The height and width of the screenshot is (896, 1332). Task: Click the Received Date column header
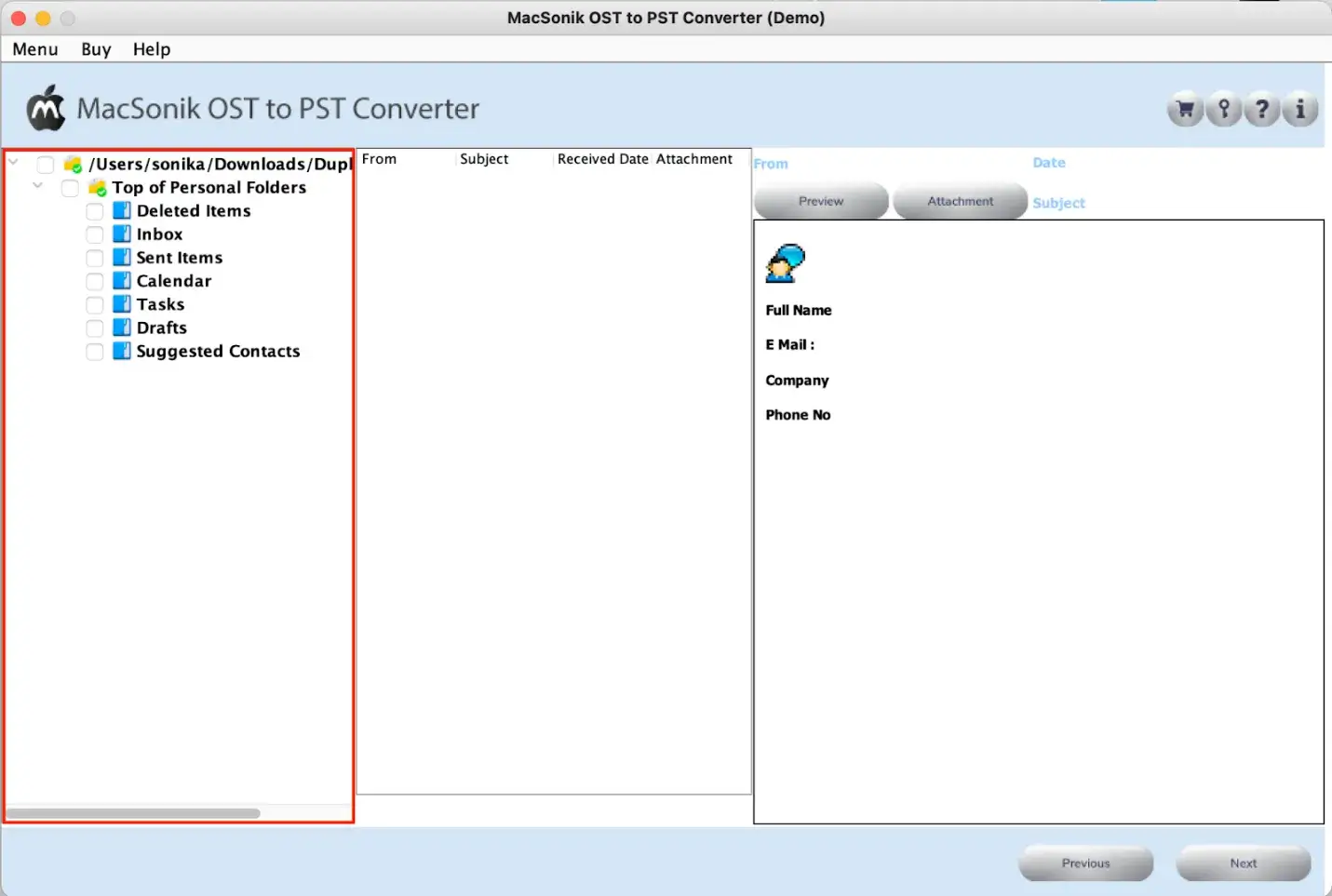[602, 159]
